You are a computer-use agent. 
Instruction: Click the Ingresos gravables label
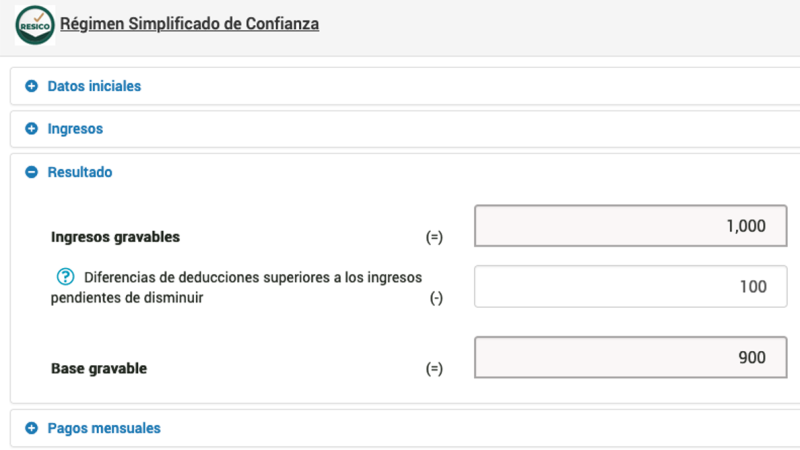115,237
